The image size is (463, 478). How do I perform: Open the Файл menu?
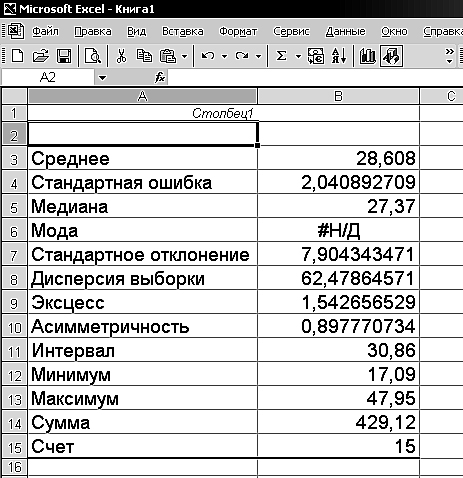(45, 31)
